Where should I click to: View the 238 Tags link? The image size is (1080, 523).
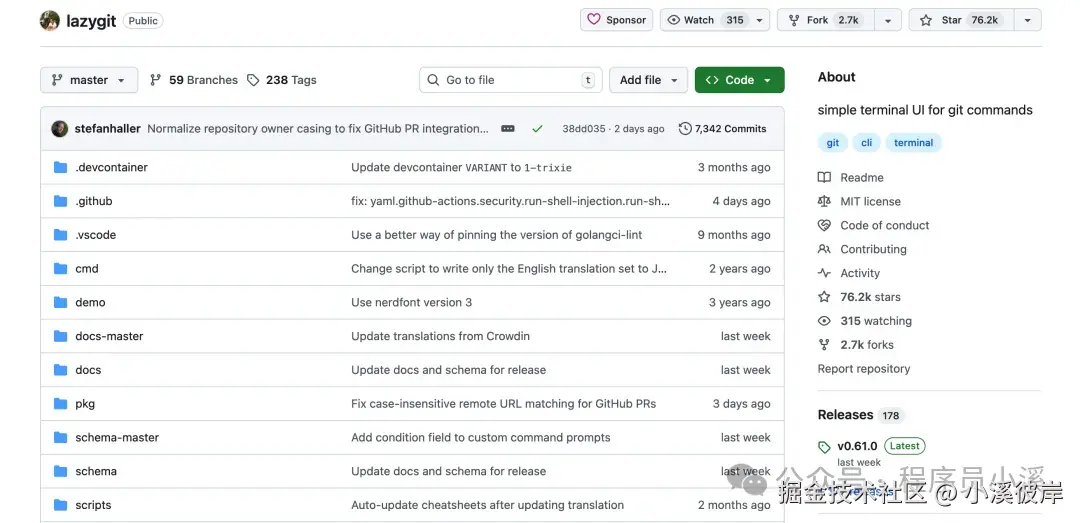tap(282, 80)
